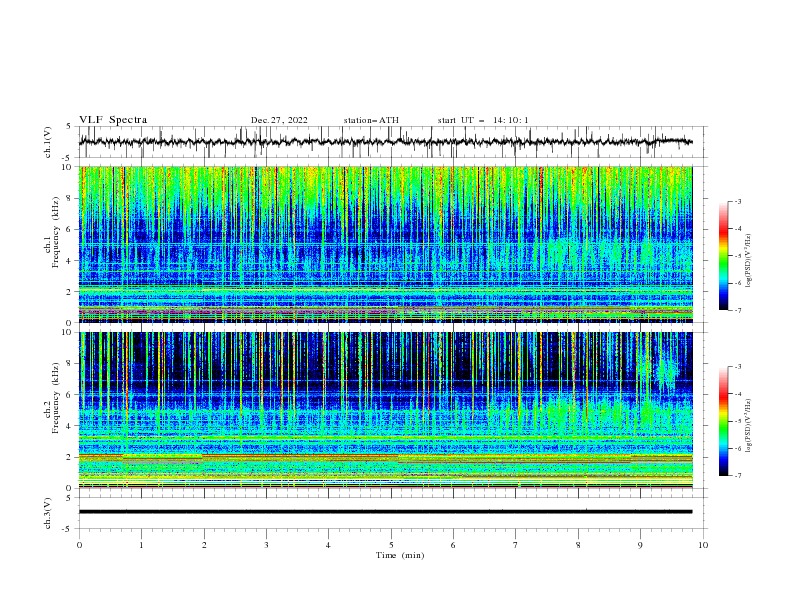The height and width of the screenshot is (612, 792).
Task: Click the "VLF Spectra" title text
Action: (113, 120)
